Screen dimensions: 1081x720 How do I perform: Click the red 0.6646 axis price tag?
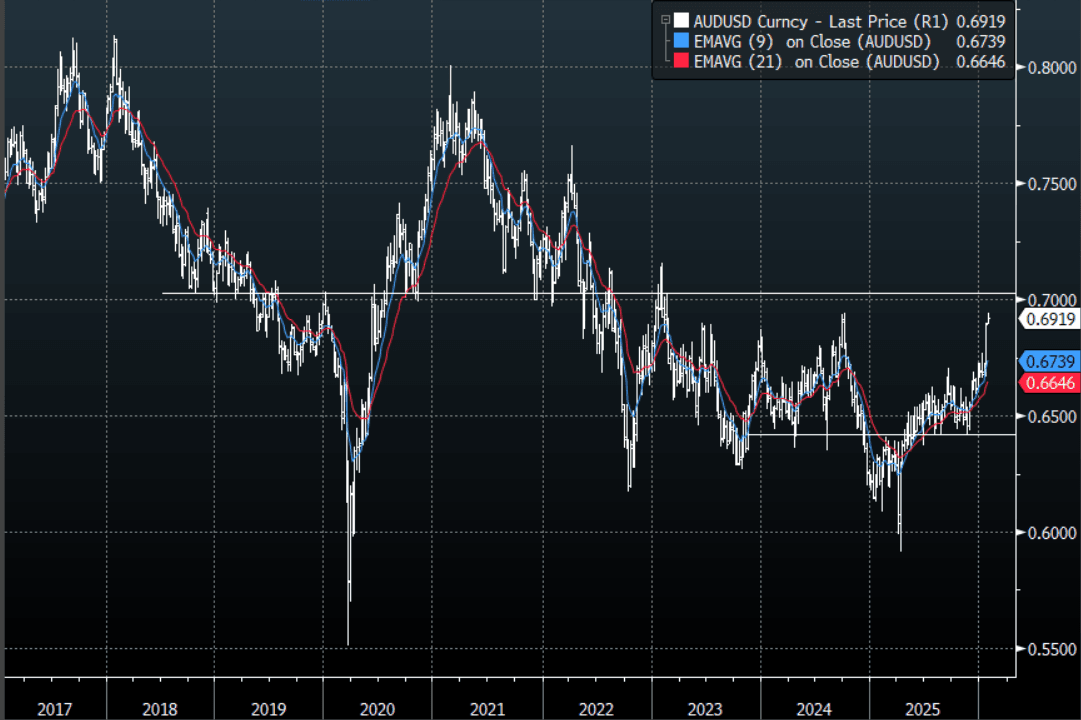click(1046, 383)
